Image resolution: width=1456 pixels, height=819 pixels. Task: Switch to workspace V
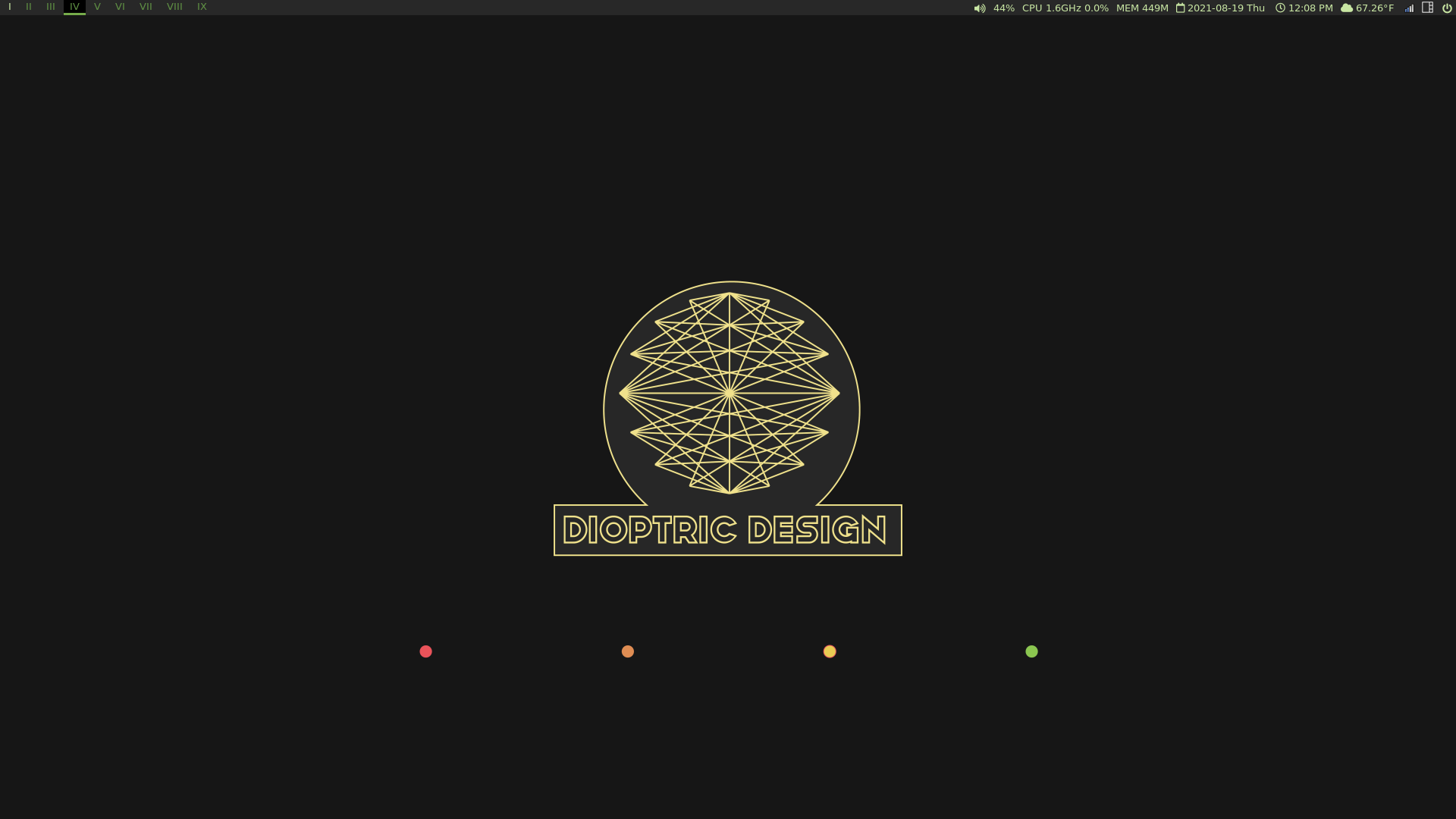click(x=97, y=7)
